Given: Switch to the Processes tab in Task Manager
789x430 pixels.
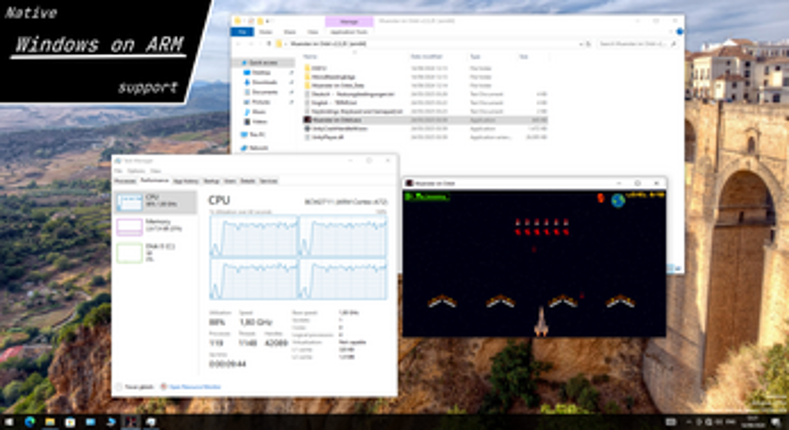Looking at the screenshot, I should 125,181.
